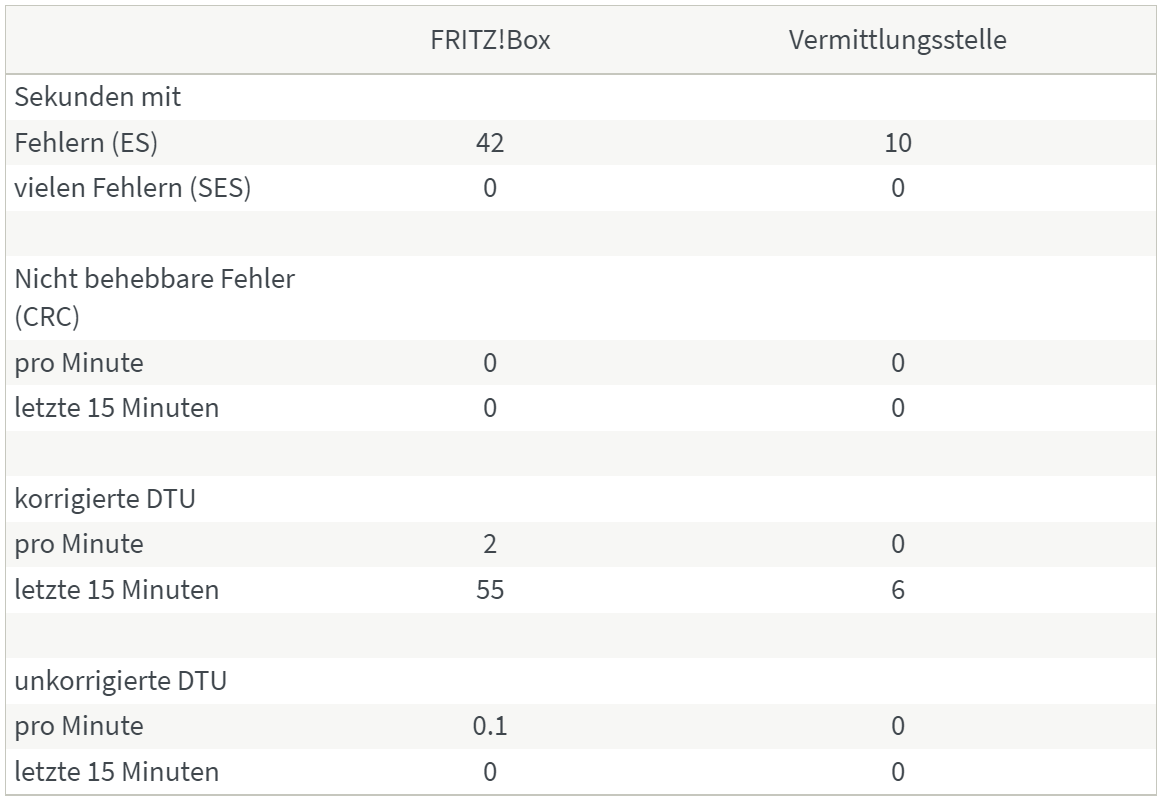Click the "Fehlern (ES)" row label
The width and height of the screenshot is (1162, 801).
pyautogui.click(x=86, y=143)
